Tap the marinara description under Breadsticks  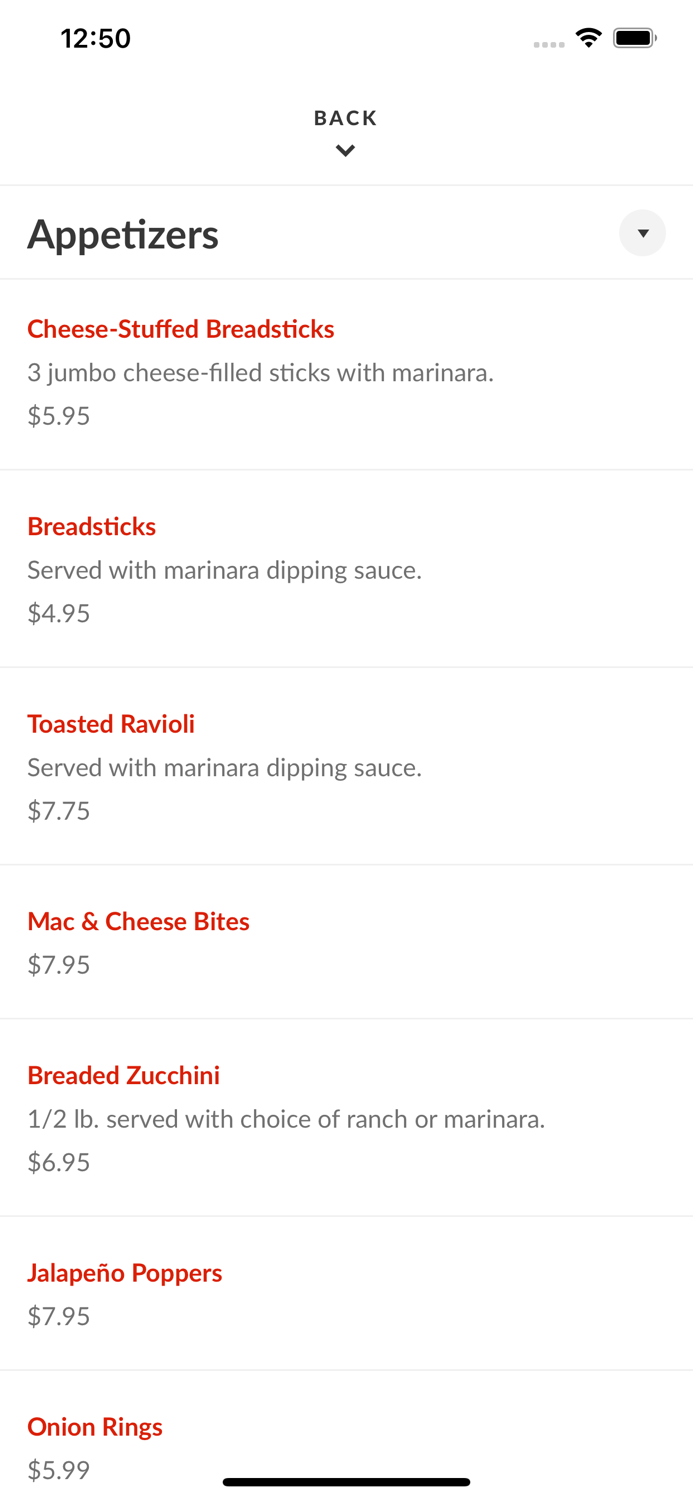(224, 570)
